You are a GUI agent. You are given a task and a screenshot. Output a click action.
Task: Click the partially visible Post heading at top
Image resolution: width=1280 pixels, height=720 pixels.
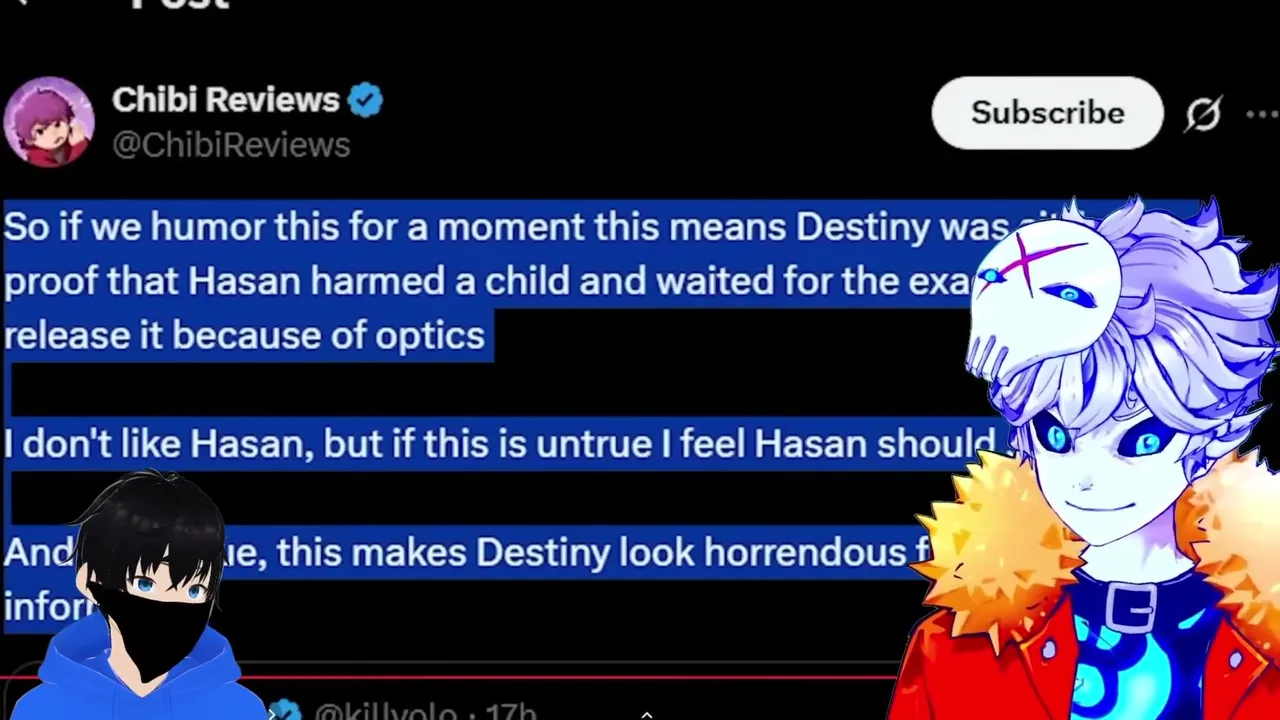coord(180,5)
